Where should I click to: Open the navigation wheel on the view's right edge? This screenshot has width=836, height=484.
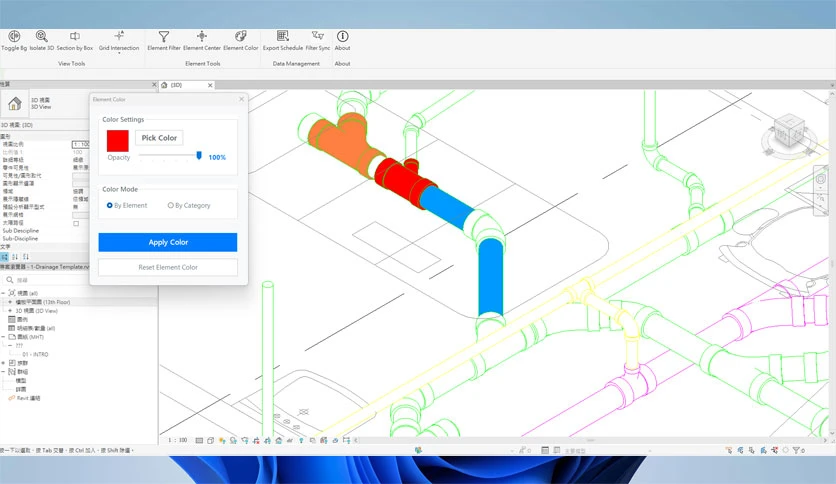click(x=821, y=179)
